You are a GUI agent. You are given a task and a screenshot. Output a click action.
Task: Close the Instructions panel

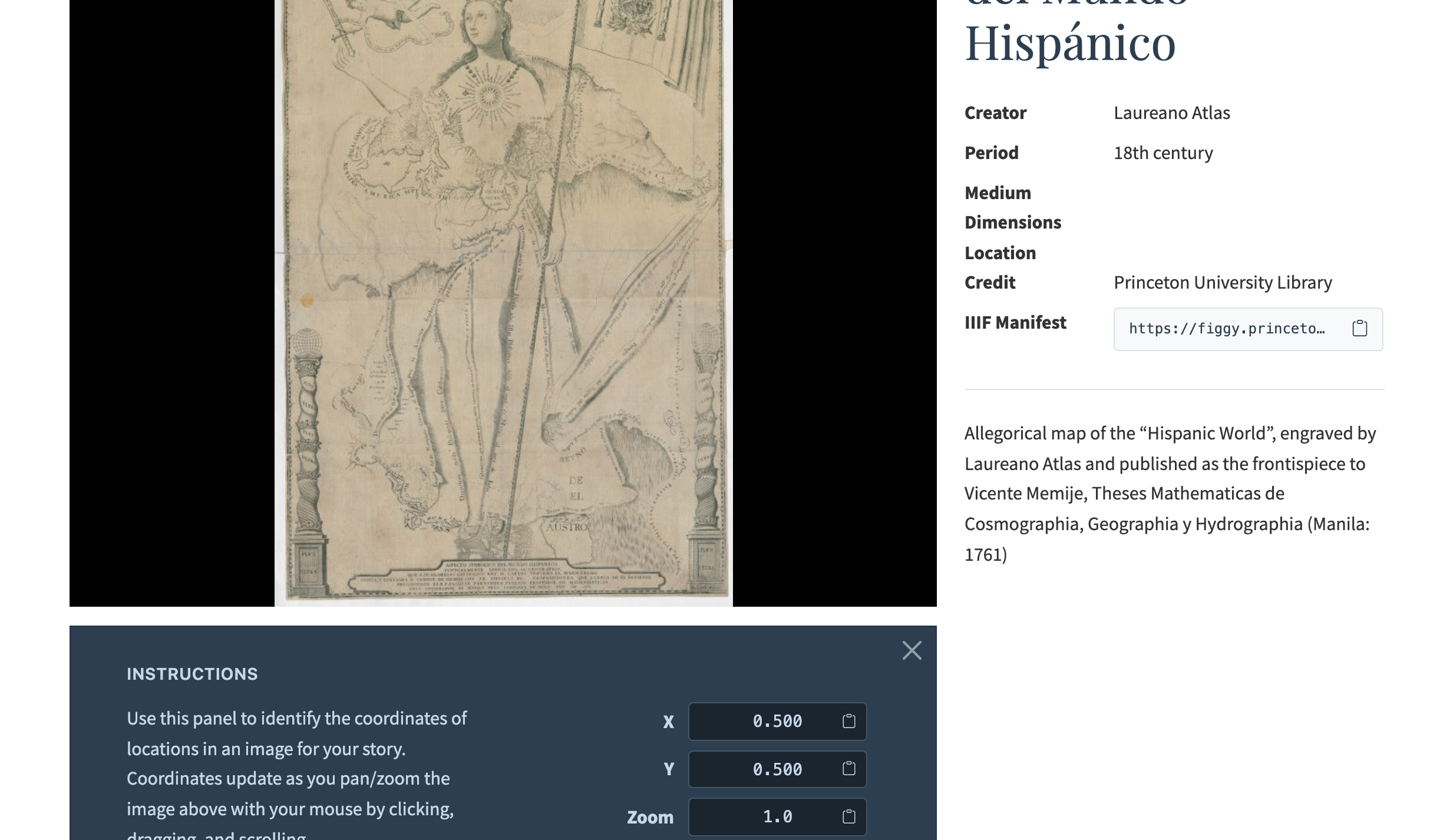[x=912, y=650]
